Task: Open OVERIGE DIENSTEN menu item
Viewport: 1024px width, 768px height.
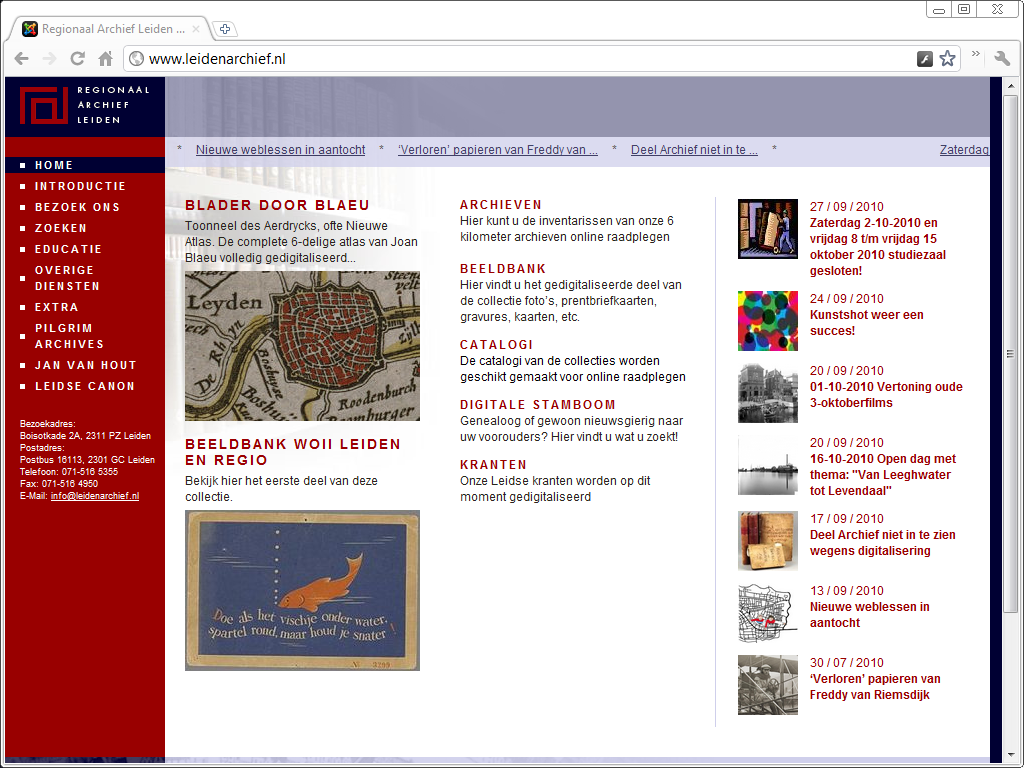Action: tap(67, 278)
